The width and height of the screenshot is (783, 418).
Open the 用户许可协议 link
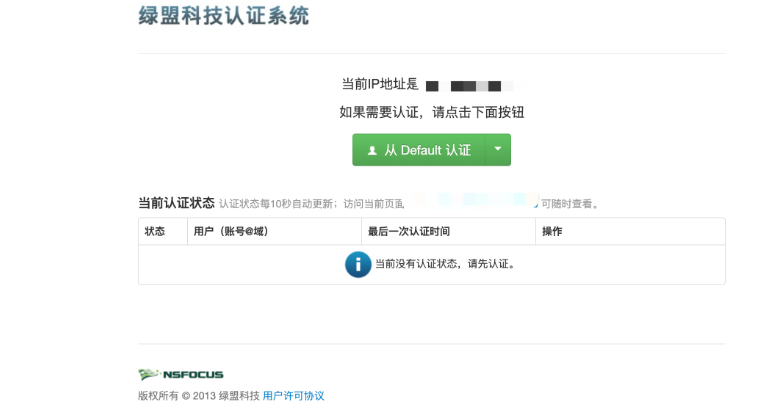294,396
